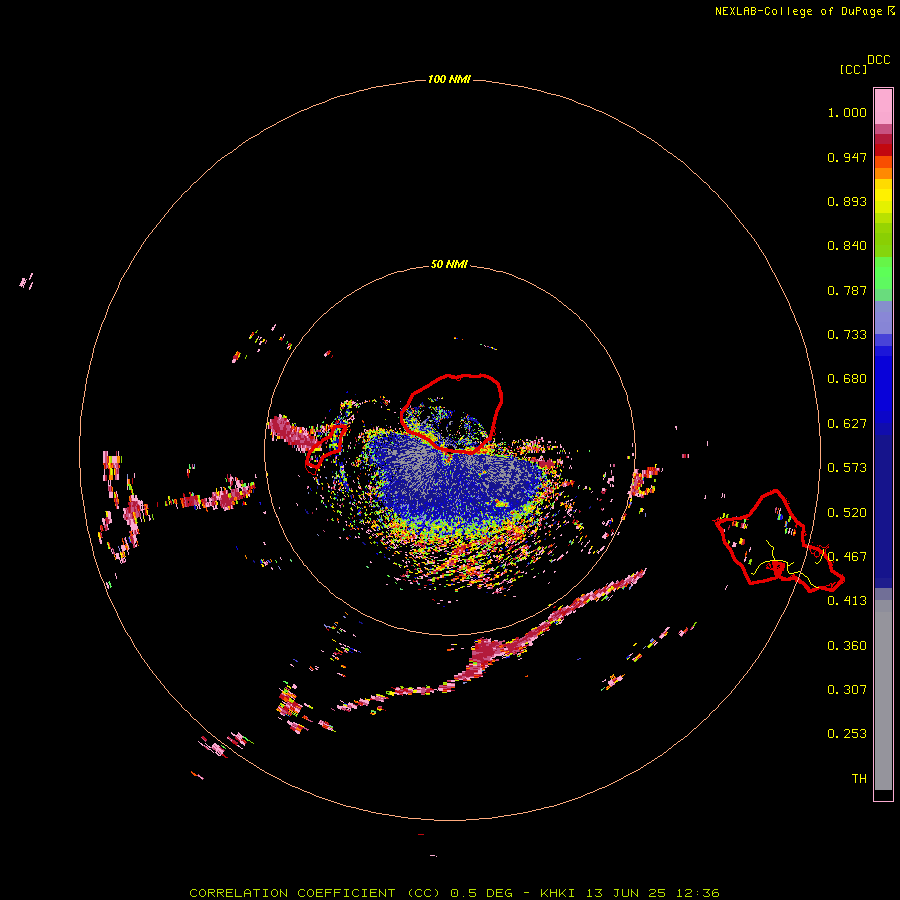The width and height of the screenshot is (900, 900).
Task: Click the 0.573 legend value
Action: pos(847,468)
